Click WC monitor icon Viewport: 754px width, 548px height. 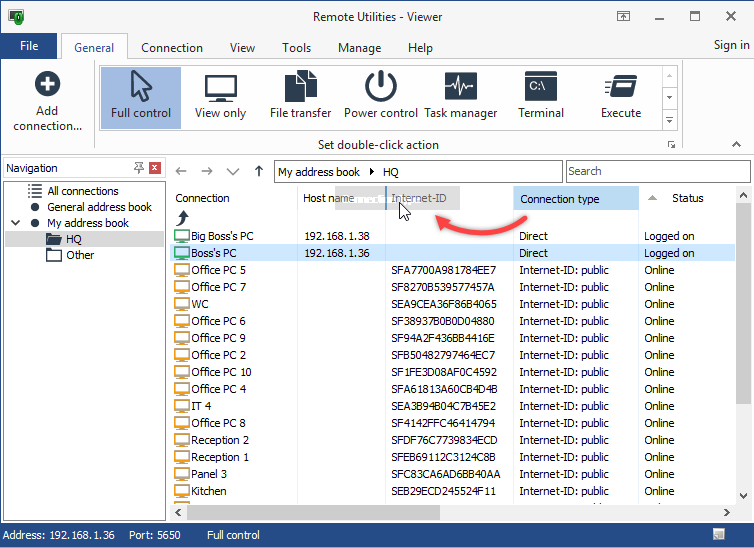click(x=182, y=304)
